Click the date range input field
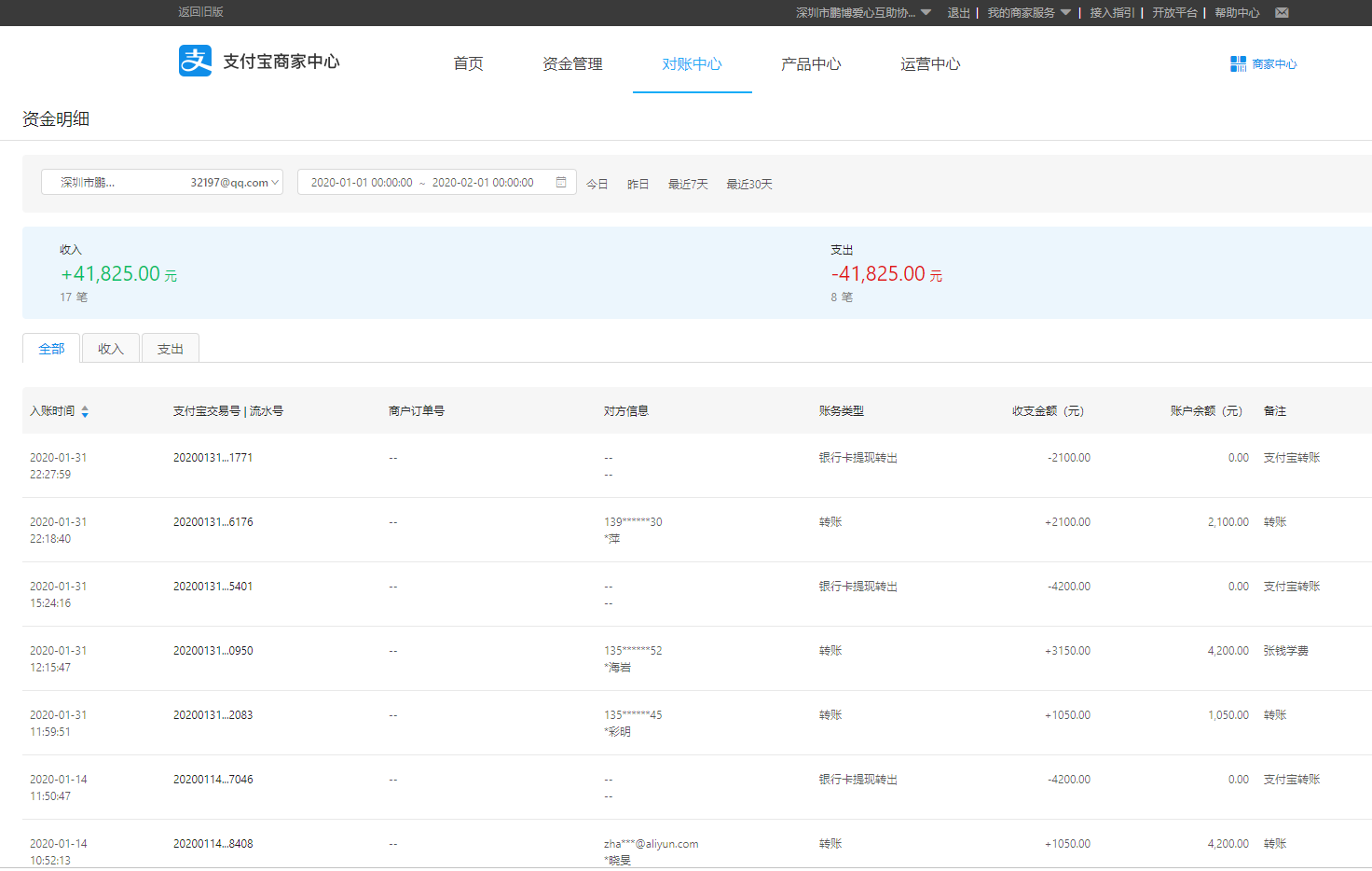 [x=424, y=183]
